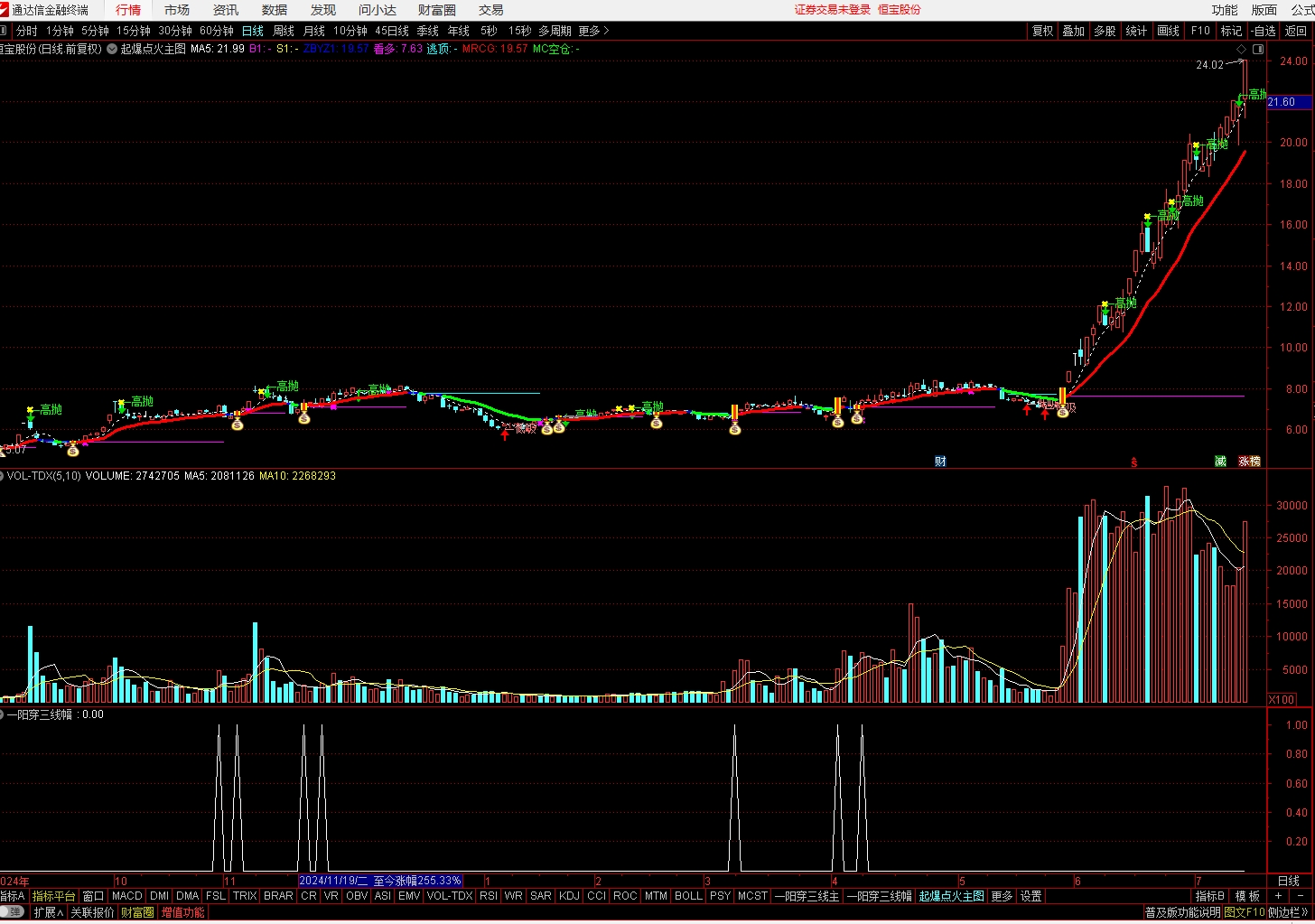Open the 市场 menu
1315x924 pixels.
(x=177, y=10)
